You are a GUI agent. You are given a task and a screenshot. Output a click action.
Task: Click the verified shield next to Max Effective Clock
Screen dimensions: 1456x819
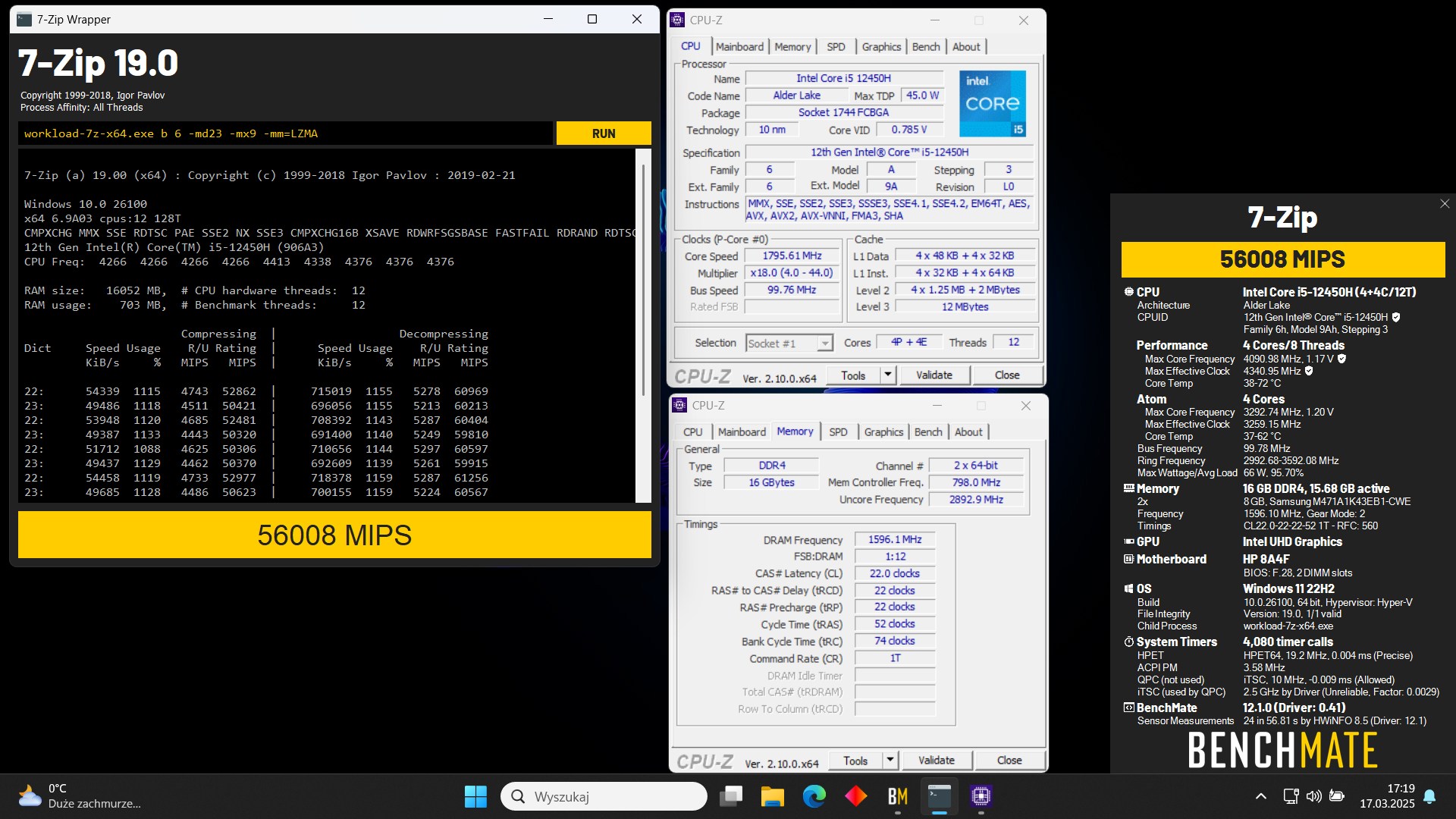click(1309, 372)
